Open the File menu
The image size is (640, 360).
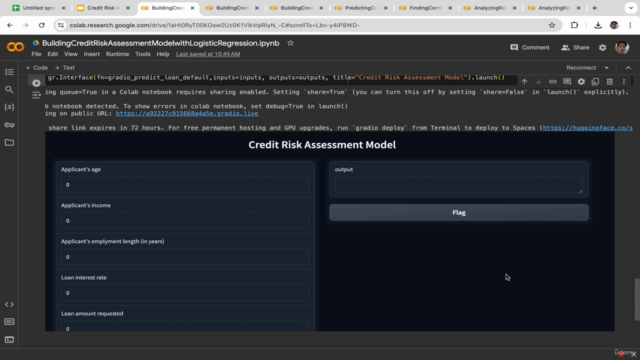click(x=36, y=54)
